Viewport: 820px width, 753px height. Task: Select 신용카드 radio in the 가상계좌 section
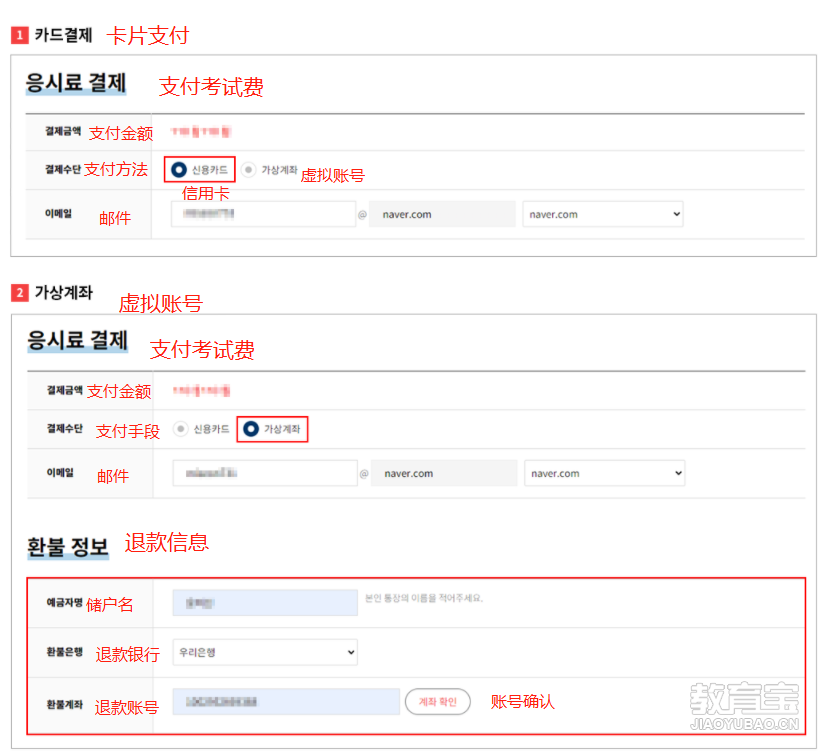(180, 429)
